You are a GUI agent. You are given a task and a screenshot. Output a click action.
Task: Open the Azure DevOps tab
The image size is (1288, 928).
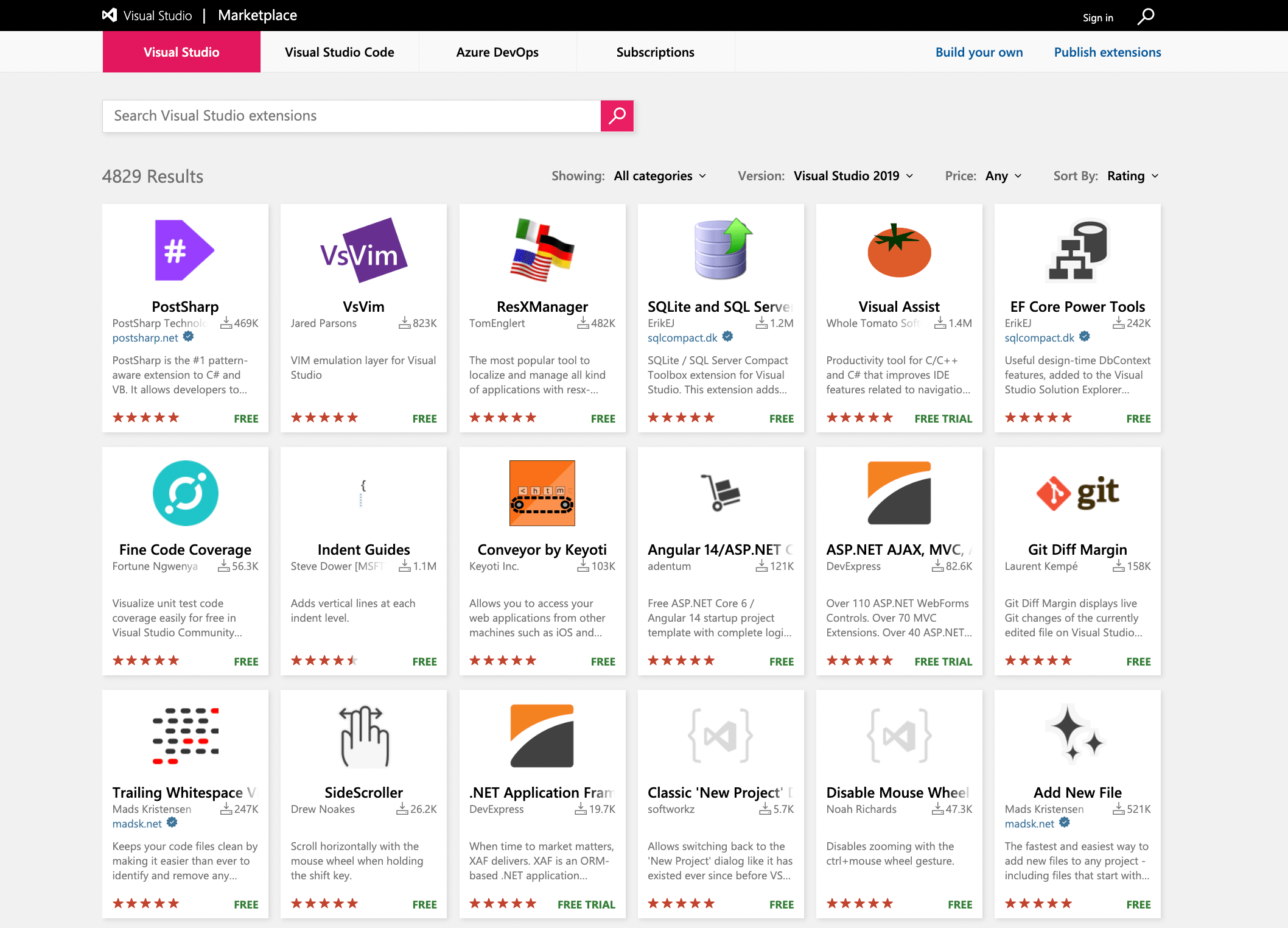pos(497,52)
